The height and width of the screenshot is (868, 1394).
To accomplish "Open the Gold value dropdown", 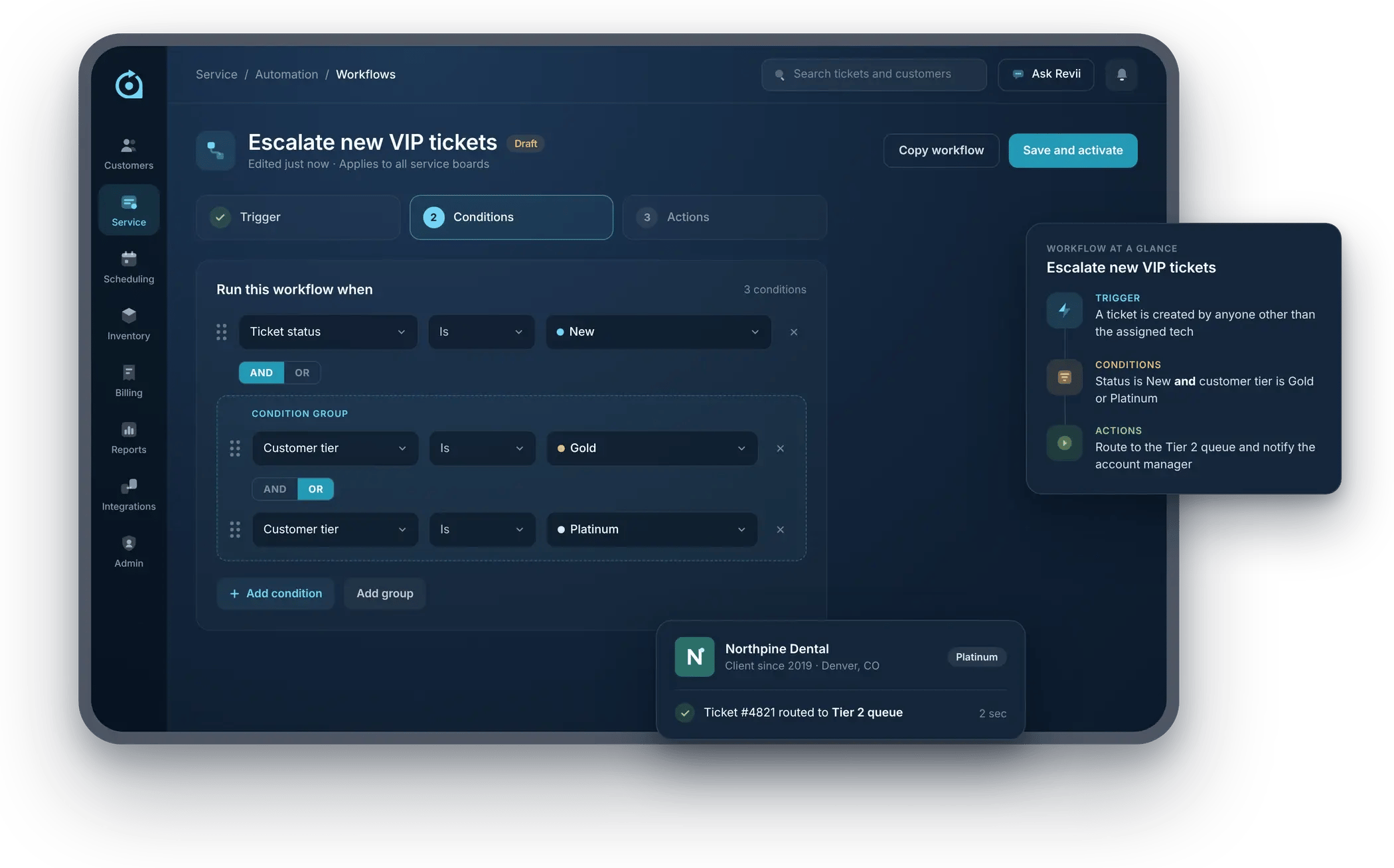I will 652,449.
